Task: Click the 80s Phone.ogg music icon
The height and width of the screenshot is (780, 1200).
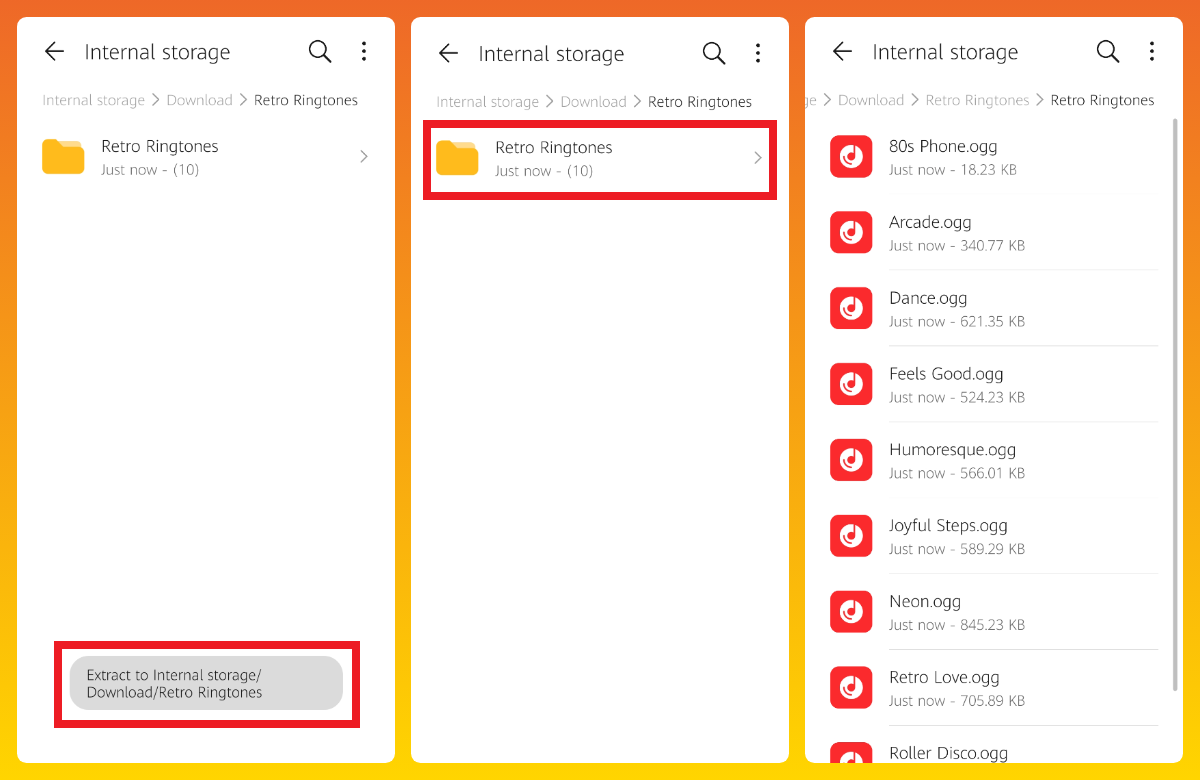Action: (851, 157)
